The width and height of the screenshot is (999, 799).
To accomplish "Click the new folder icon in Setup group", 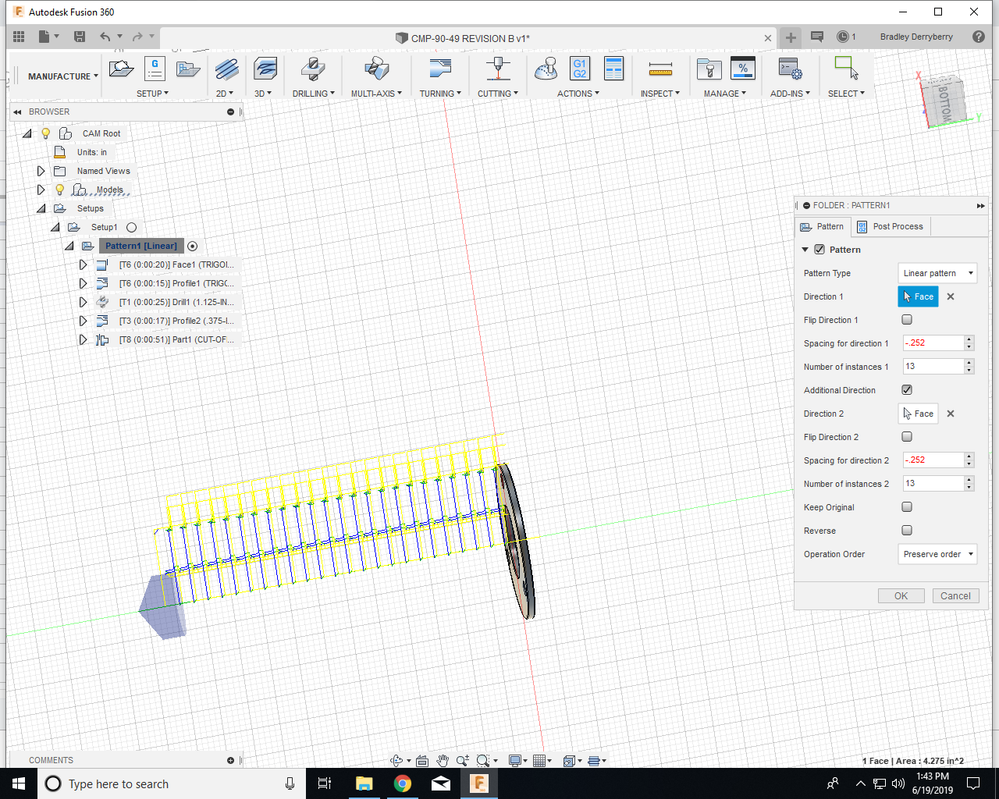I will tap(188, 68).
